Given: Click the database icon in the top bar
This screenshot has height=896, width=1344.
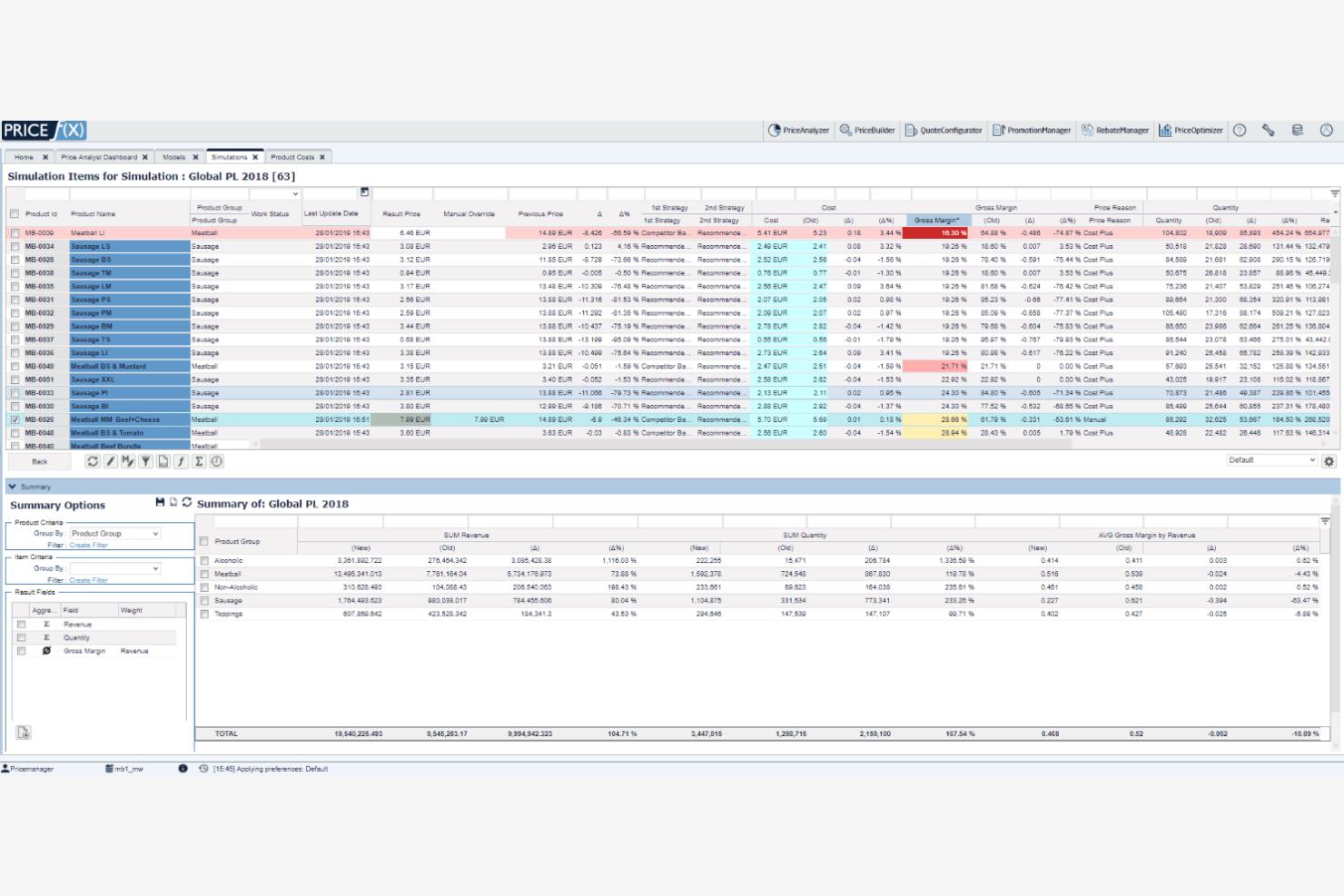Looking at the screenshot, I should [1298, 130].
